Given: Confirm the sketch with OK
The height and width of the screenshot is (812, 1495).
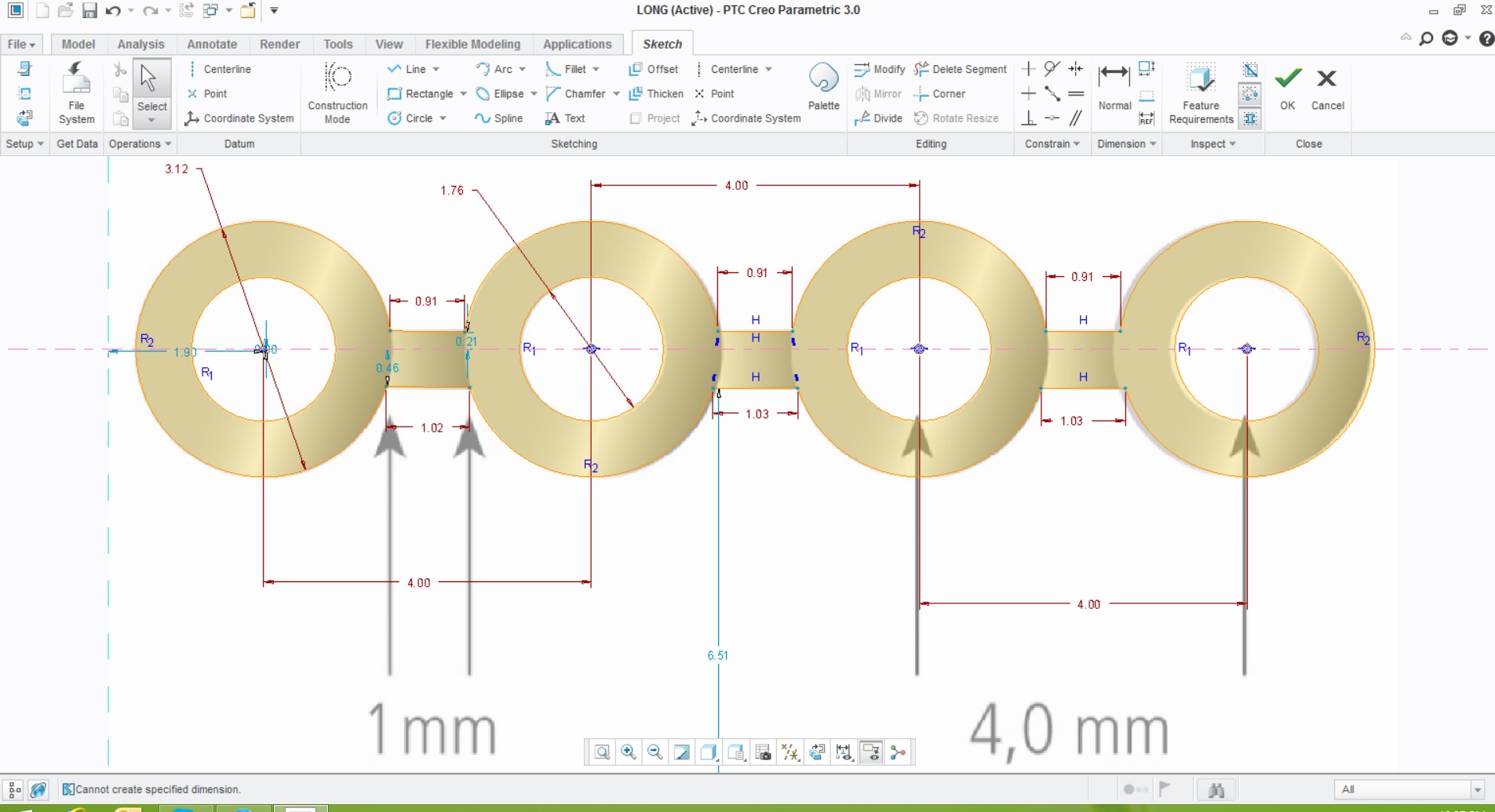Looking at the screenshot, I should click(x=1288, y=88).
